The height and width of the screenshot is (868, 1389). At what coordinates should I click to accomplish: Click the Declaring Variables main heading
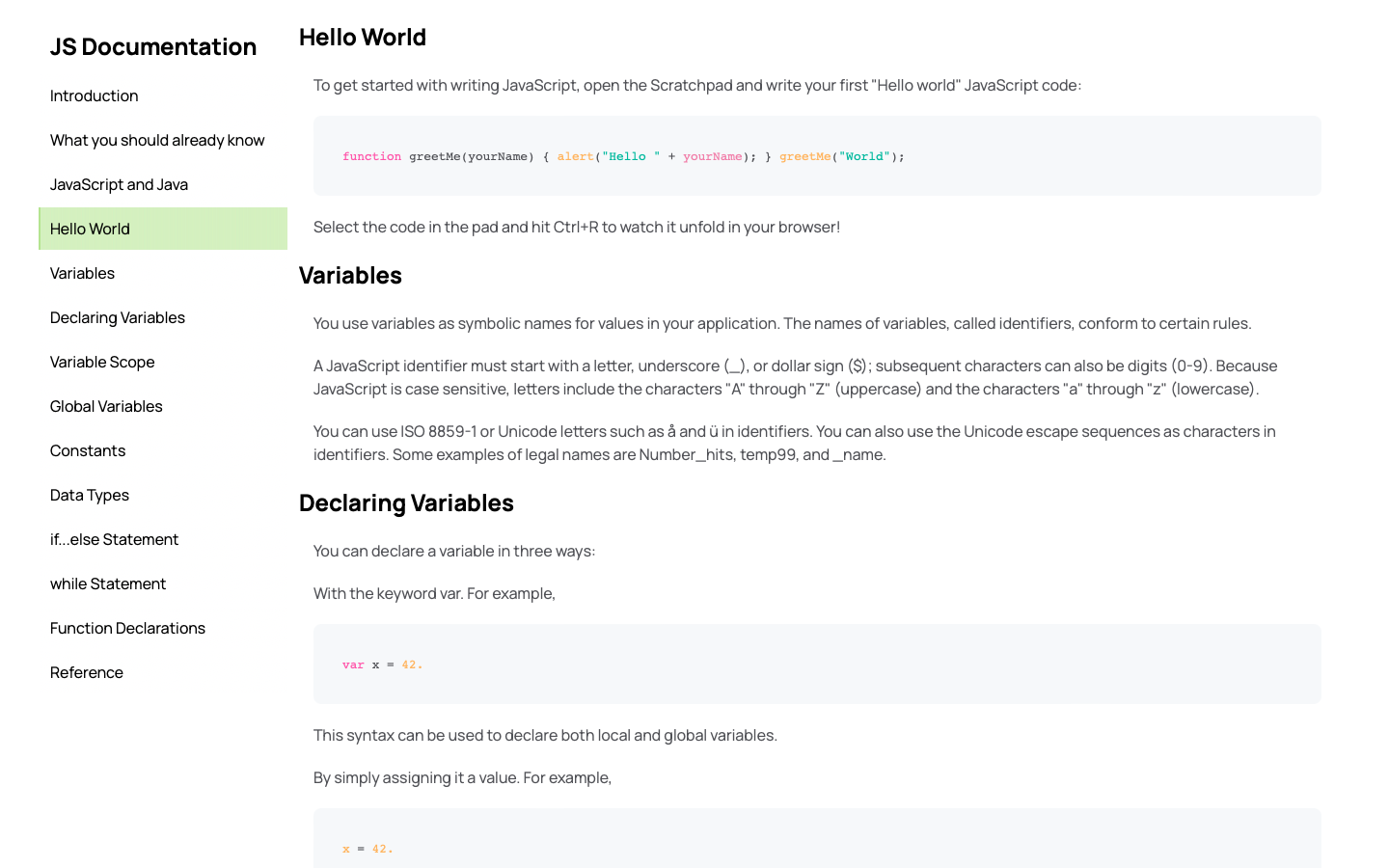point(406,502)
